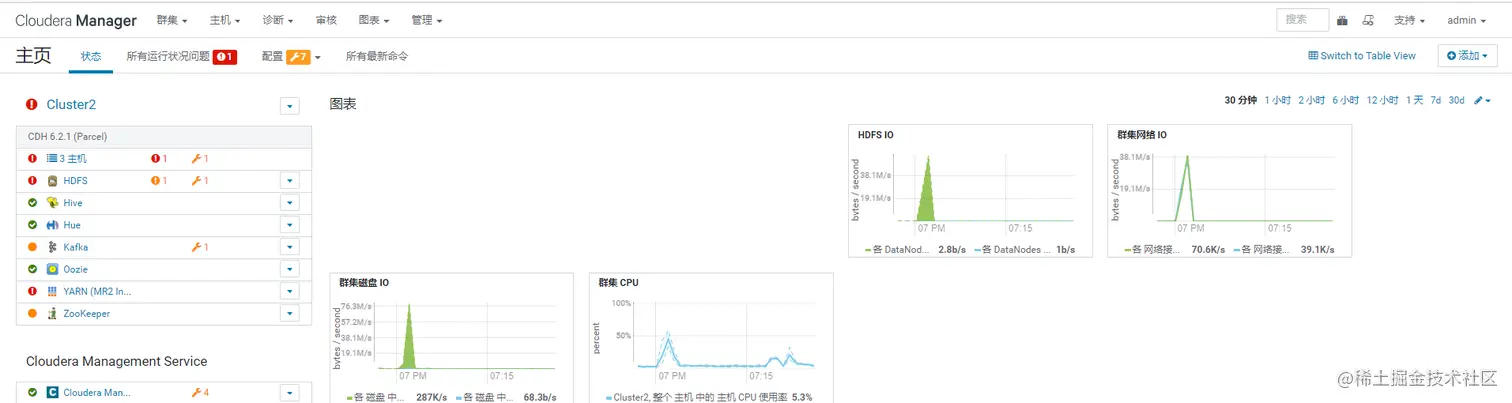
Task: Open the HDFS IO chart
Action: (970, 190)
